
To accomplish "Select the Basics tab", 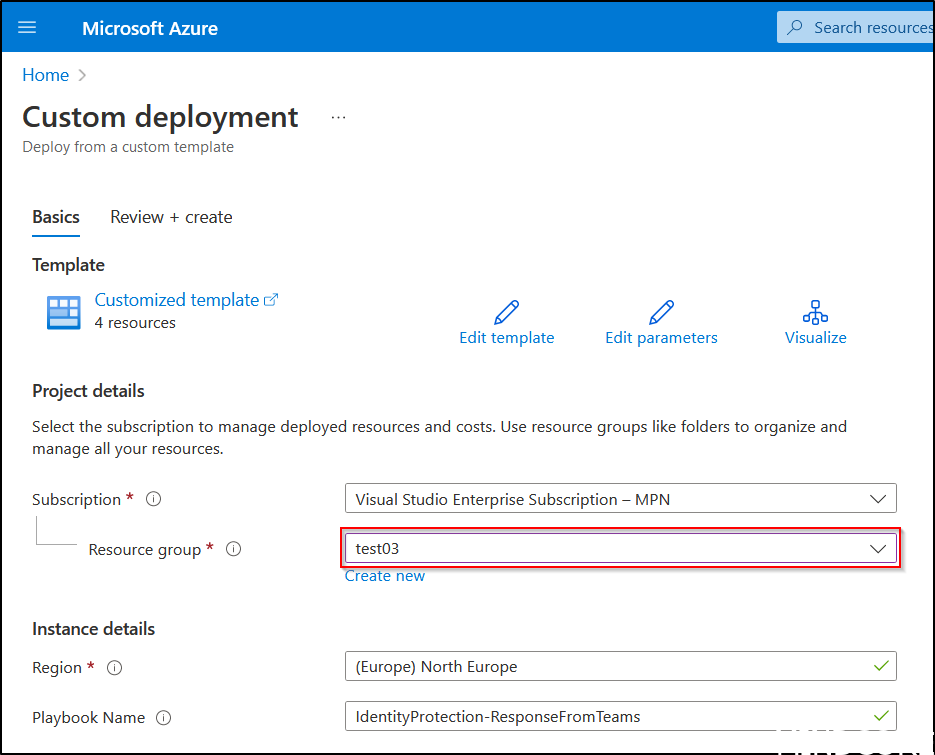I will coord(55,217).
